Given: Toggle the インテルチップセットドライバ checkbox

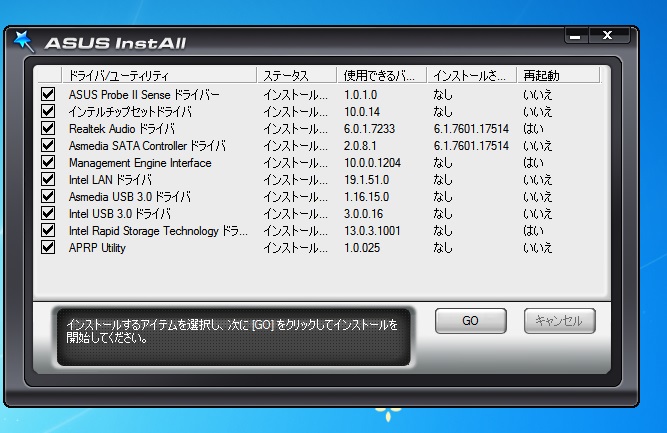Looking at the screenshot, I should click(48, 111).
